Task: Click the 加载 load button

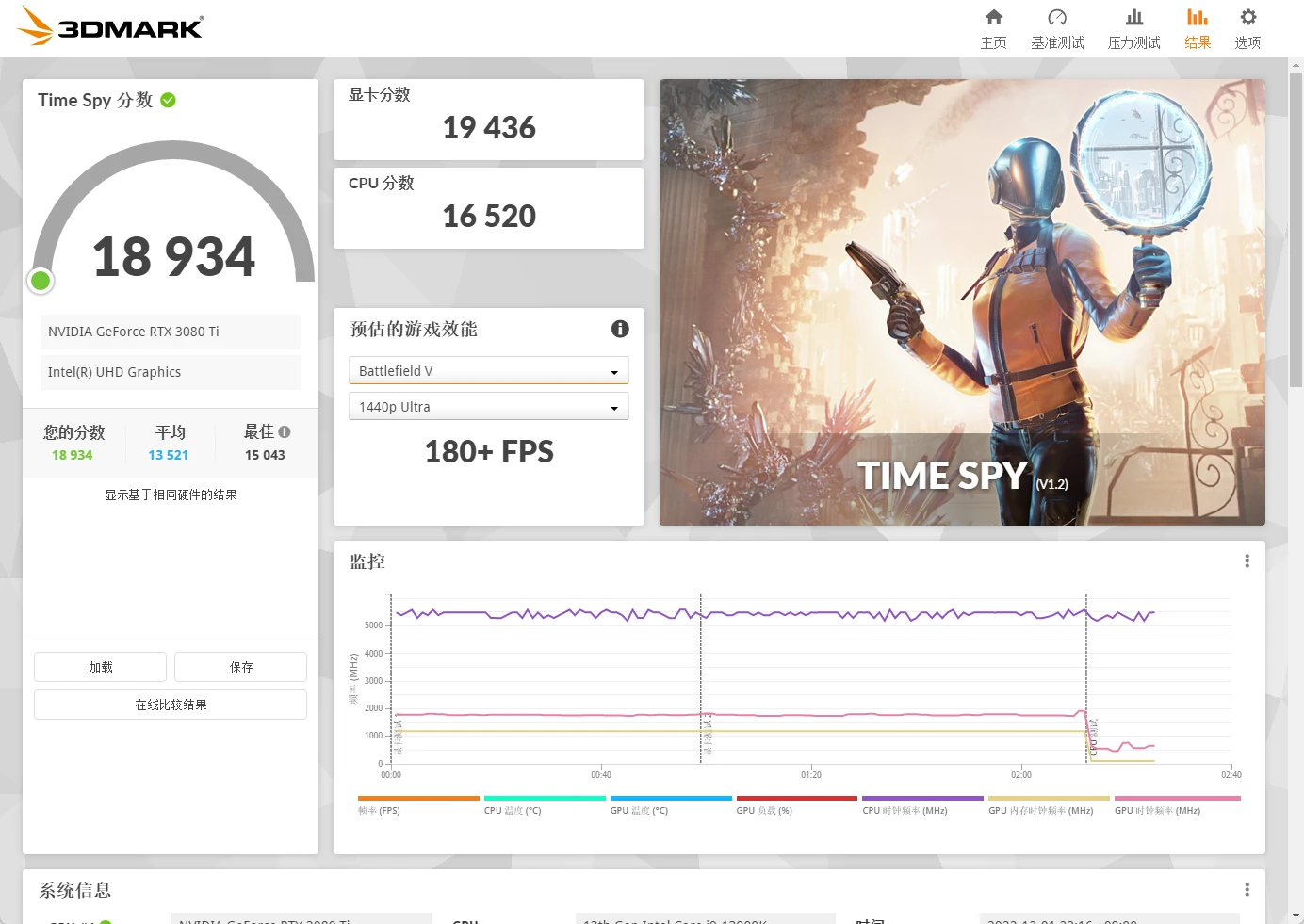Action: (99, 666)
